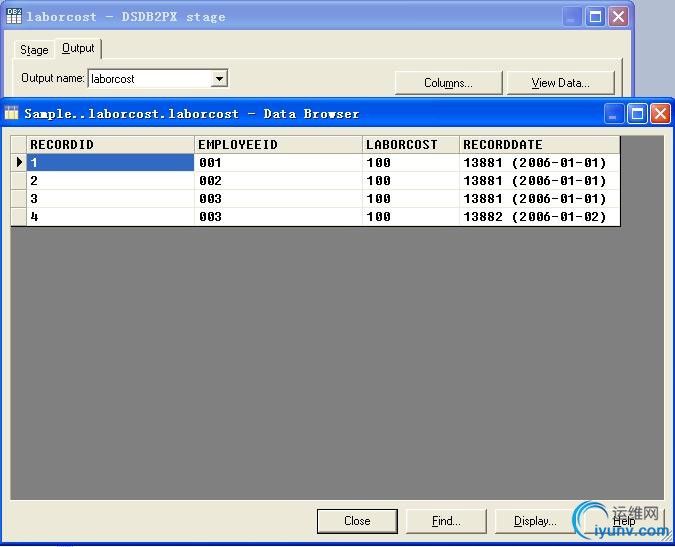Select EMPLOYEEID 003 in record 3 row

tap(278, 198)
